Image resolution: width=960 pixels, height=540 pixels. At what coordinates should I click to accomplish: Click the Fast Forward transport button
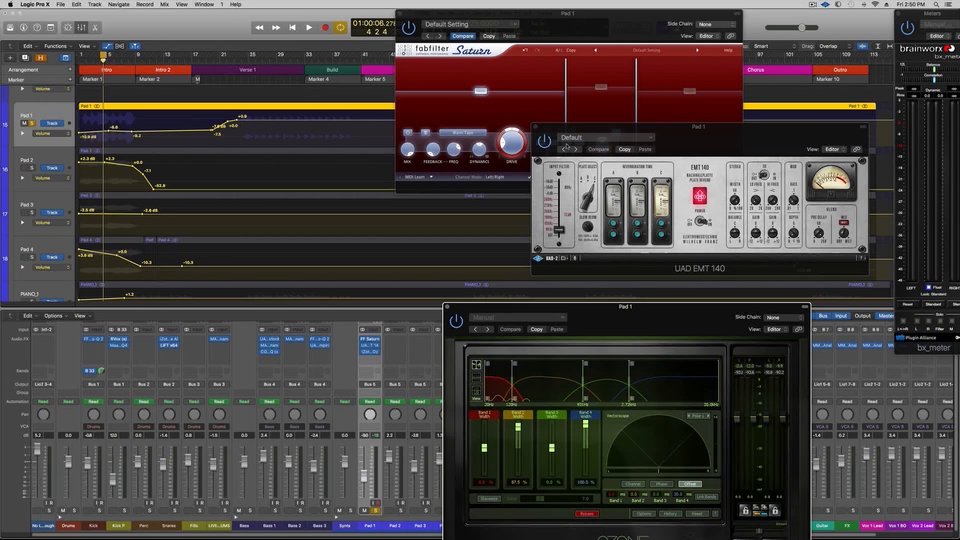(276, 28)
